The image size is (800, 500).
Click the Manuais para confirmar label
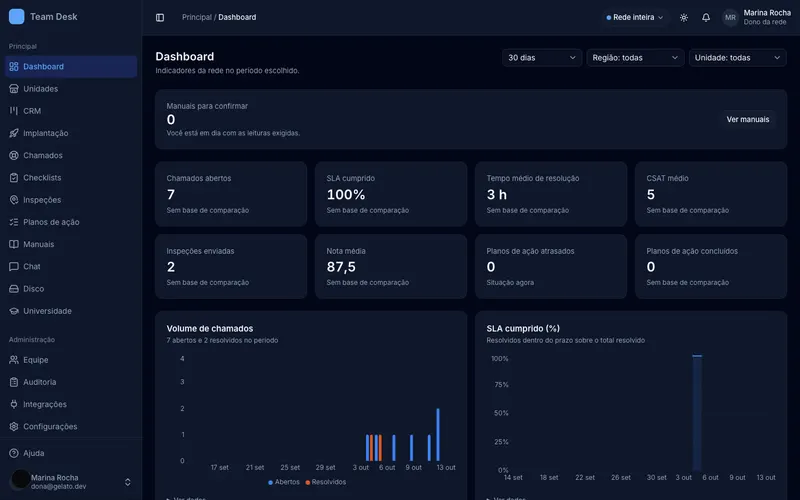(207, 106)
